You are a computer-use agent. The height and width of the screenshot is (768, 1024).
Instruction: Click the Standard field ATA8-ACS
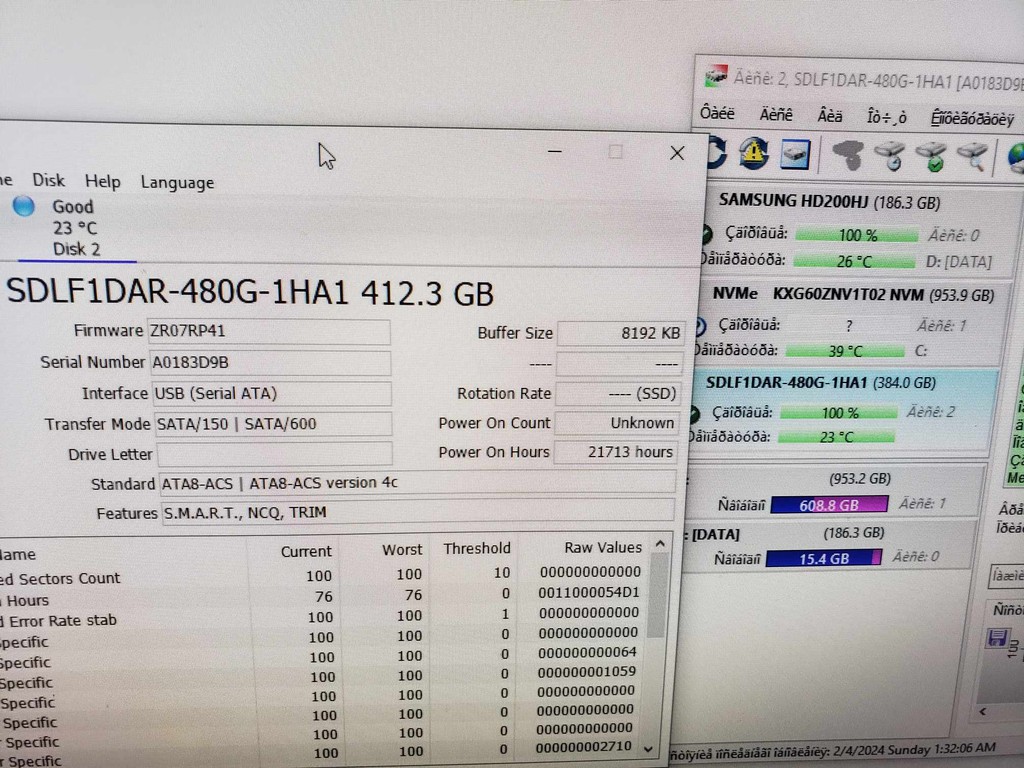click(417, 483)
